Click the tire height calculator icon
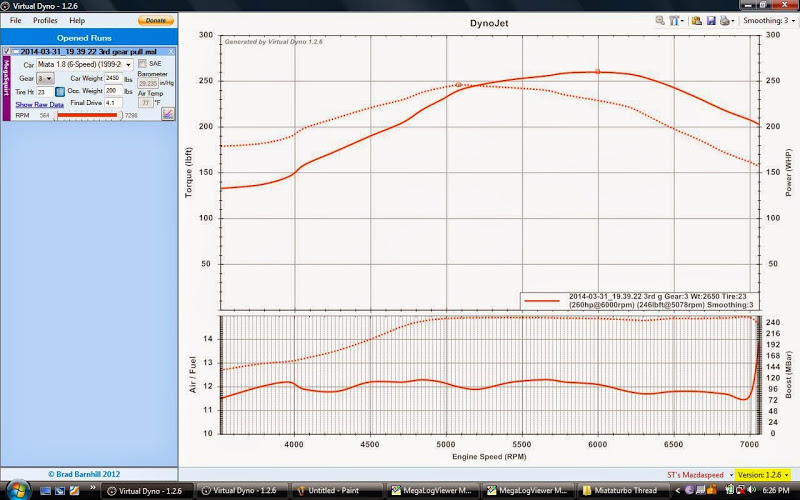 (x=60, y=91)
